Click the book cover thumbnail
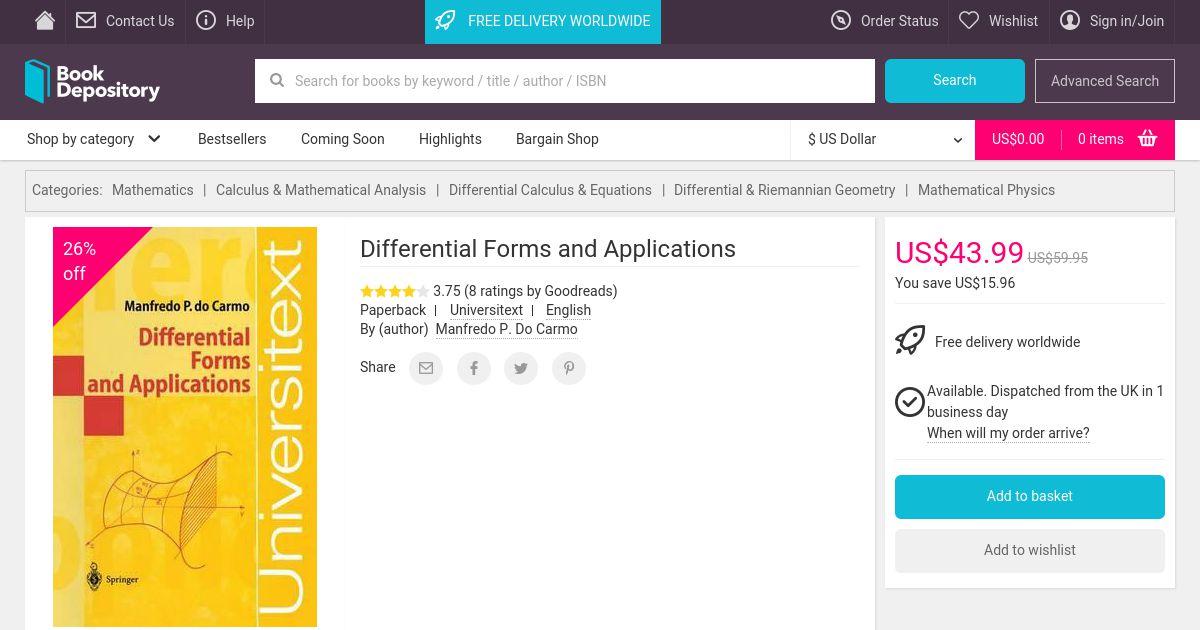The height and width of the screenshot is (630, 1200). tap(185, 427)
